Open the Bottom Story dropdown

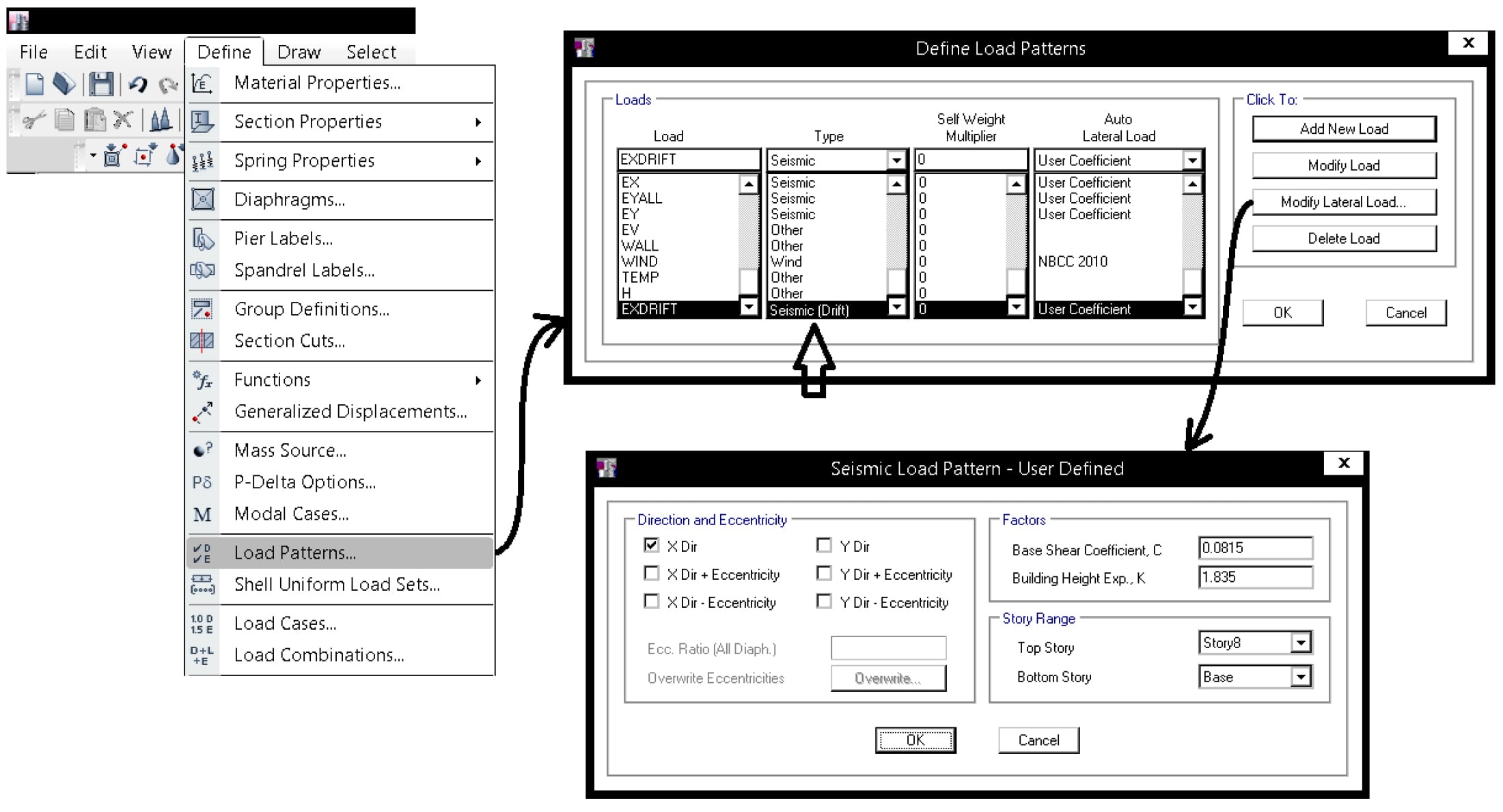tap(1301, 677)
